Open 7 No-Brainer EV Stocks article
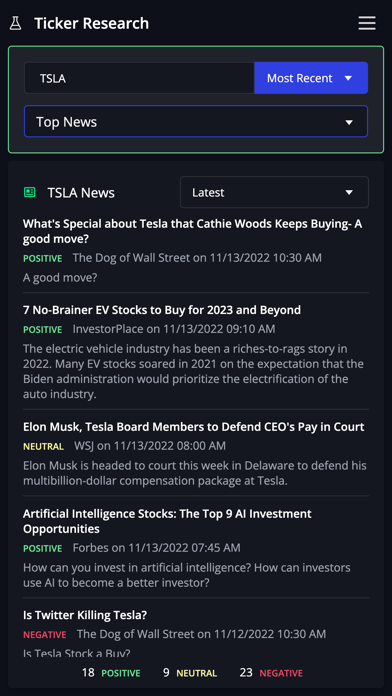This screenshot has height=696, width=392. pyautogui.click(x=162, y=310)
